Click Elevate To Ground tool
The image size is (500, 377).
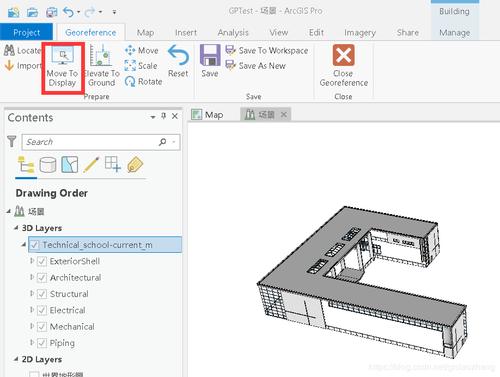101,66
